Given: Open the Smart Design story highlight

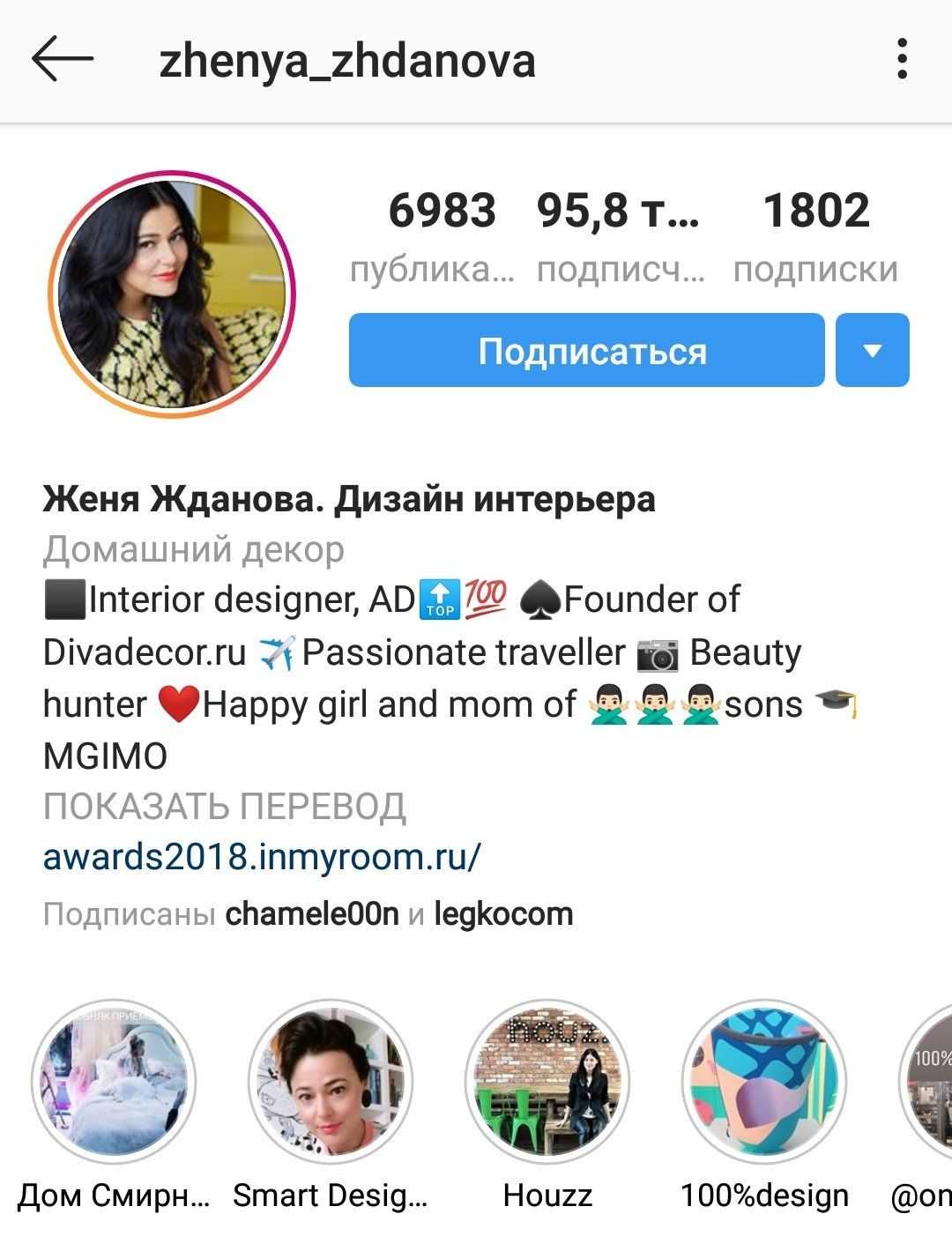Looking at the screenshot, I should click(x=331, y=1082).
